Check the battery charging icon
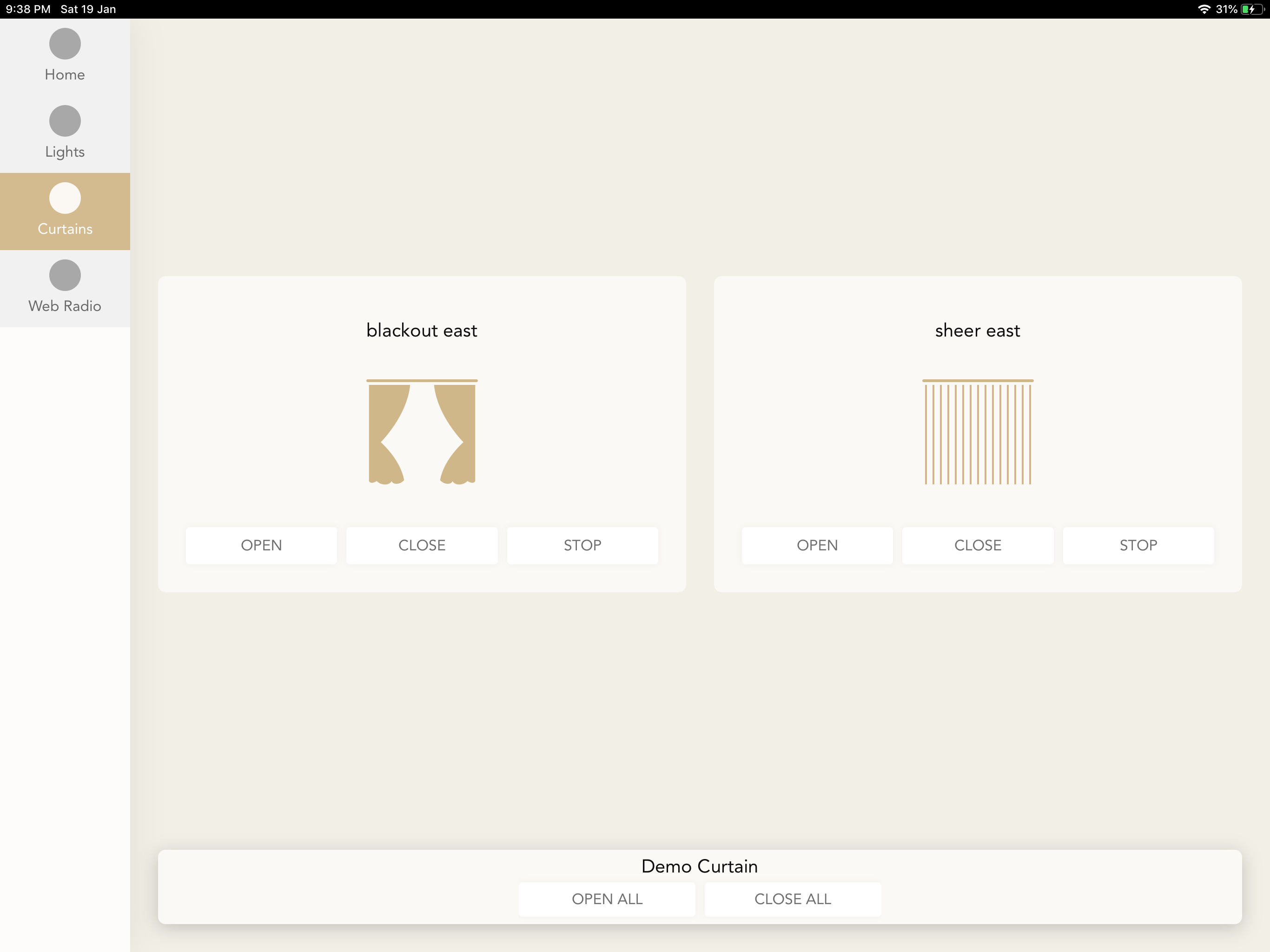 pyautogui.click(x=1252, y=9)
